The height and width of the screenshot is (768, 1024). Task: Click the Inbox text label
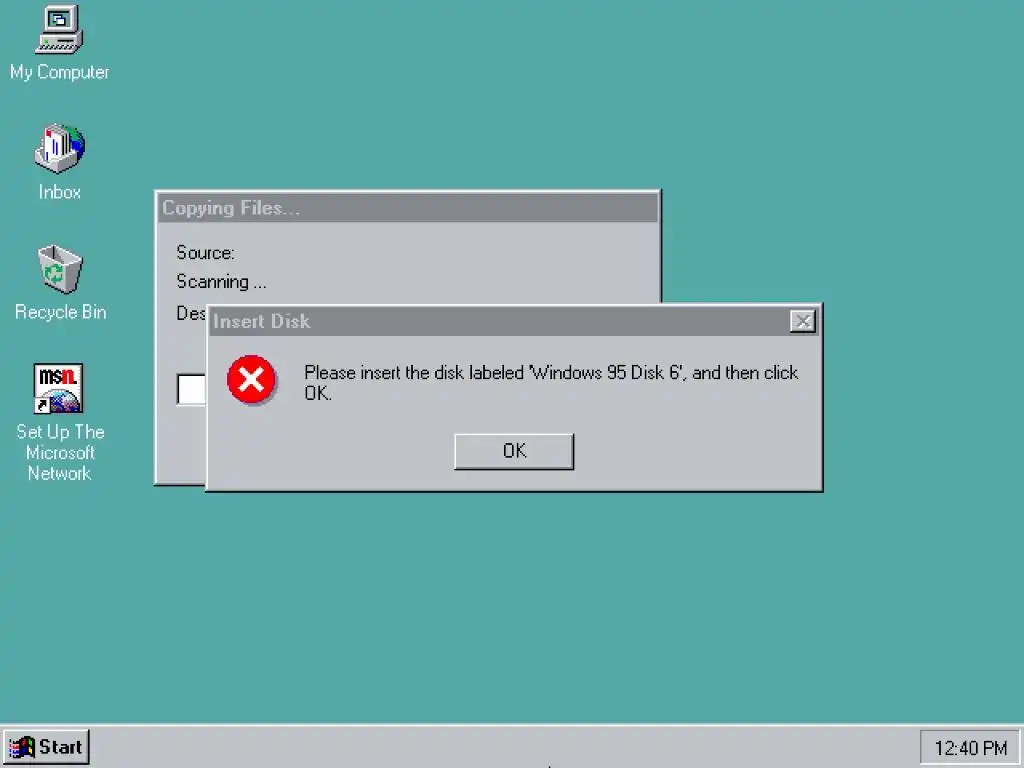point(59,192)
